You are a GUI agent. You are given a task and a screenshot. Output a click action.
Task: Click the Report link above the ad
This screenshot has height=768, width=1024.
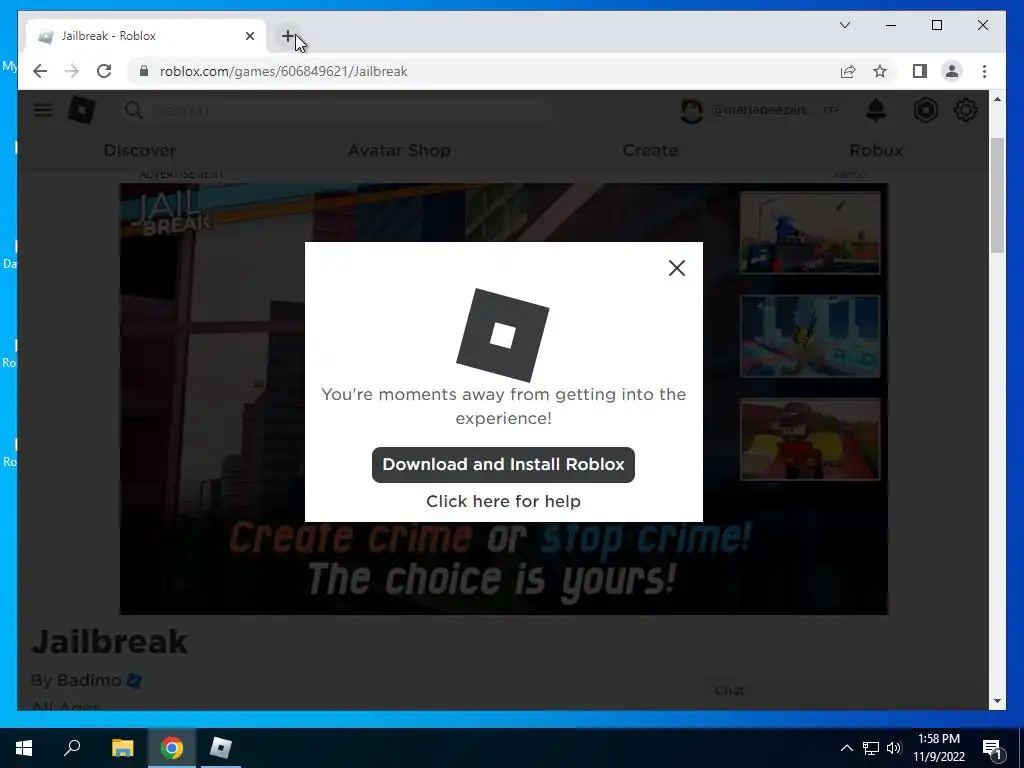(850, 174)
